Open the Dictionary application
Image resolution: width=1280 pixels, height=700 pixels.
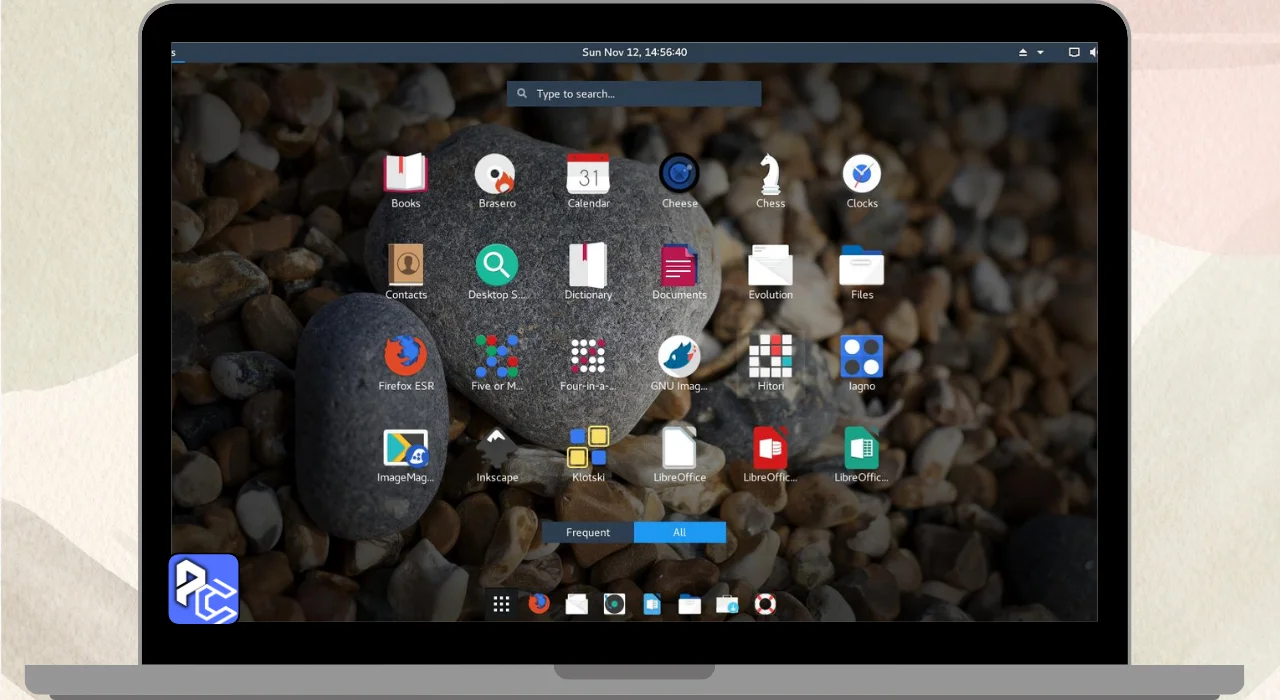(x=588, y=266)
